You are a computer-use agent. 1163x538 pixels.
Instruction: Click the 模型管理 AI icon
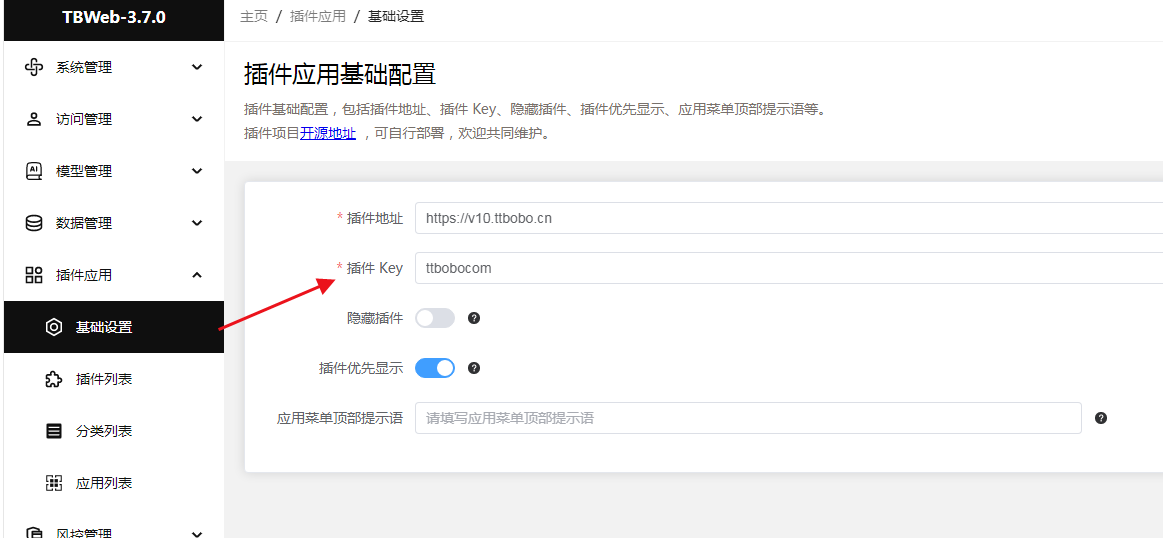coord(34,171)
